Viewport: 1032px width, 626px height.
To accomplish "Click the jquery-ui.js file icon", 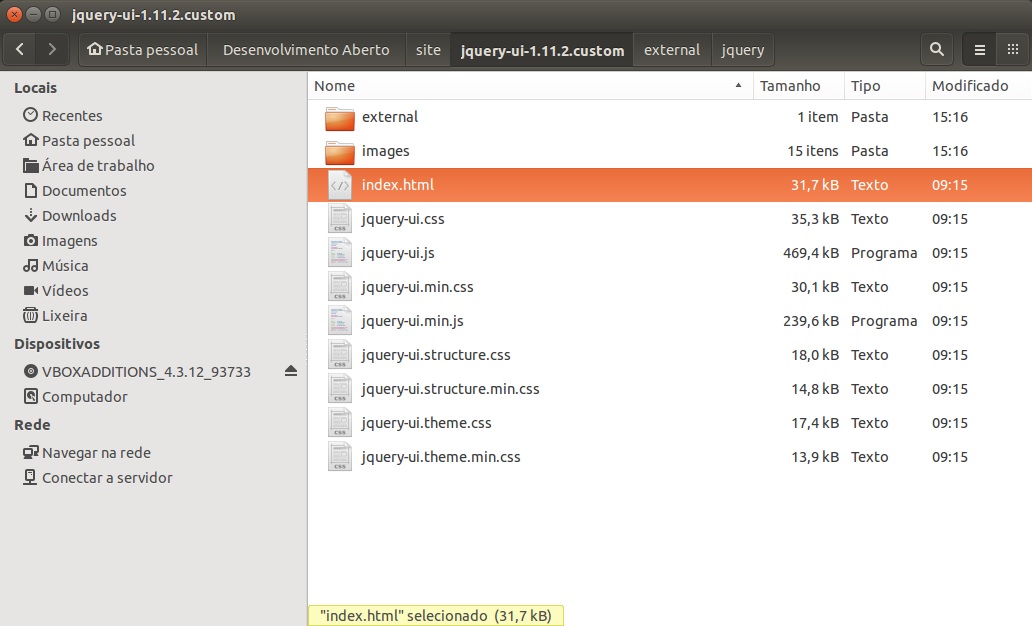I will pyautogui.click(x=340, y=254).
